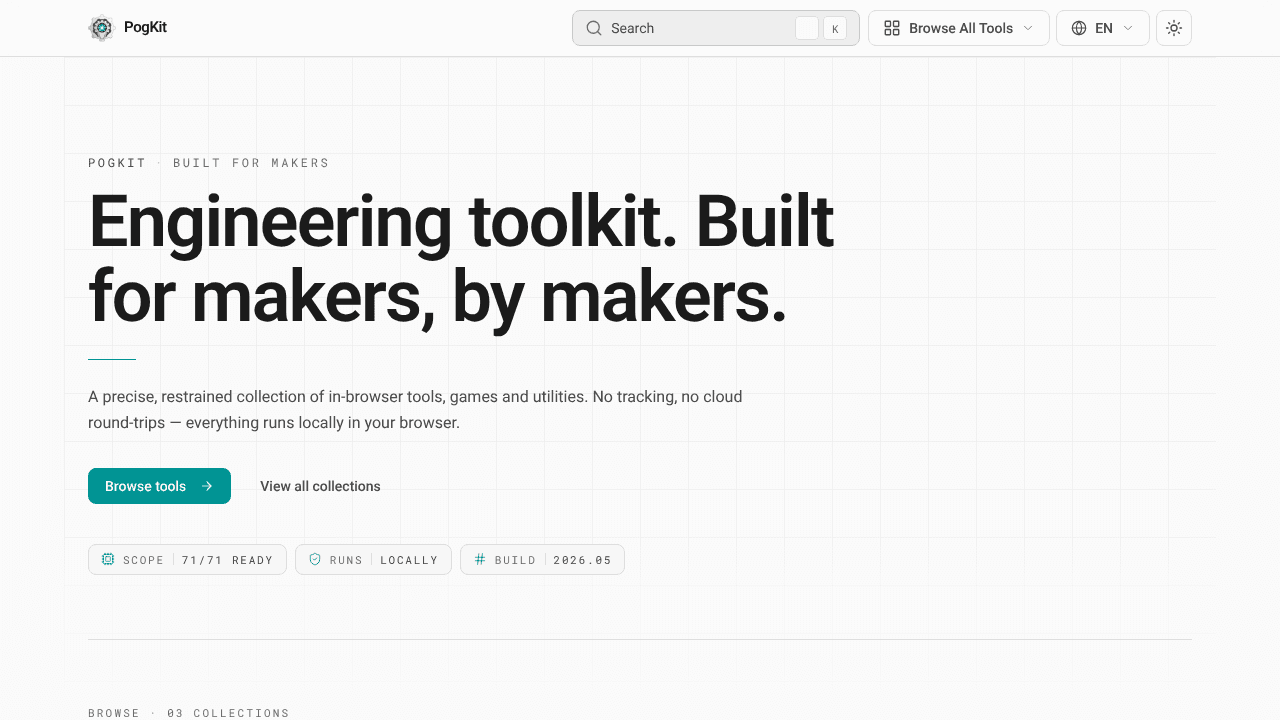The width and height of the screenshot is (1280, 720).
Task: Click the globe language icon
Action: [x=1079, y=28]
